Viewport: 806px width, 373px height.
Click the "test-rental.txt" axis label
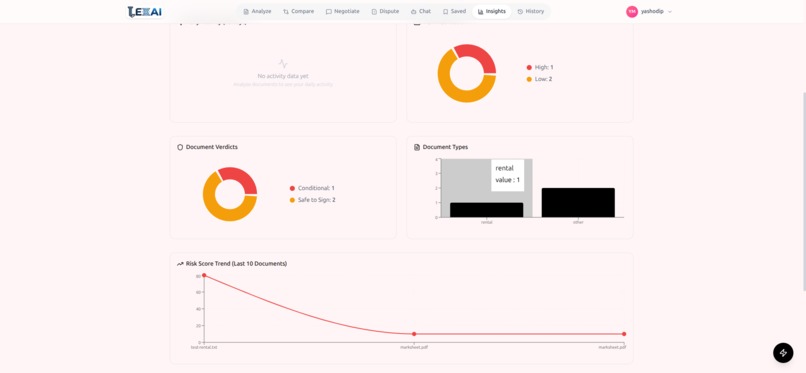[204, 348]
